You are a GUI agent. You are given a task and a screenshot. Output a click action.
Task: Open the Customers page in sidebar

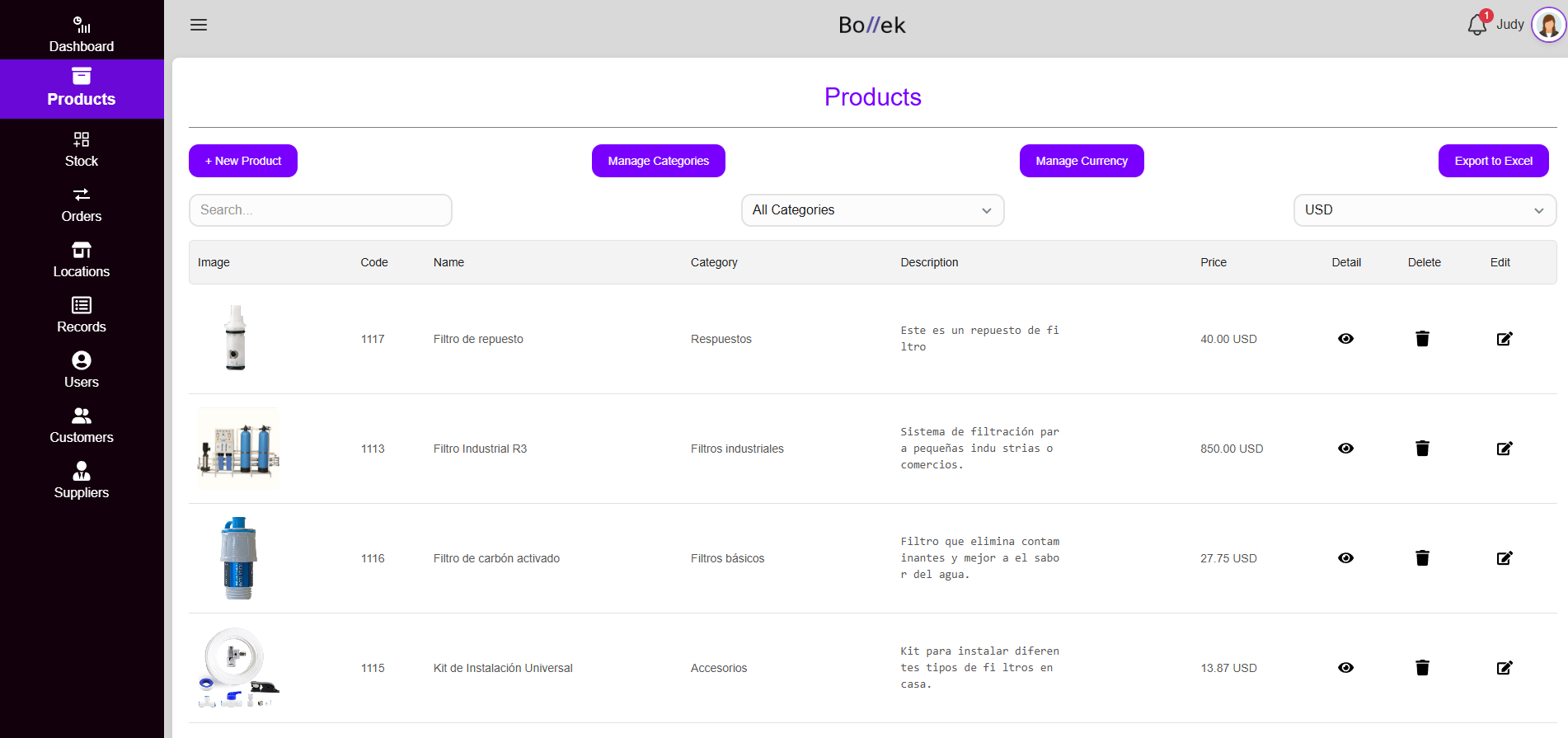pyautogui.click(x=82, y=425)
